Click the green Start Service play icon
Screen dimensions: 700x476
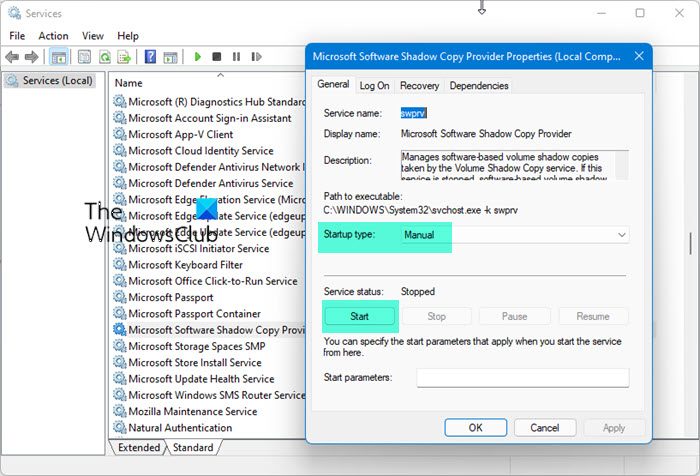pyautogui.click(x=198, y=57)
